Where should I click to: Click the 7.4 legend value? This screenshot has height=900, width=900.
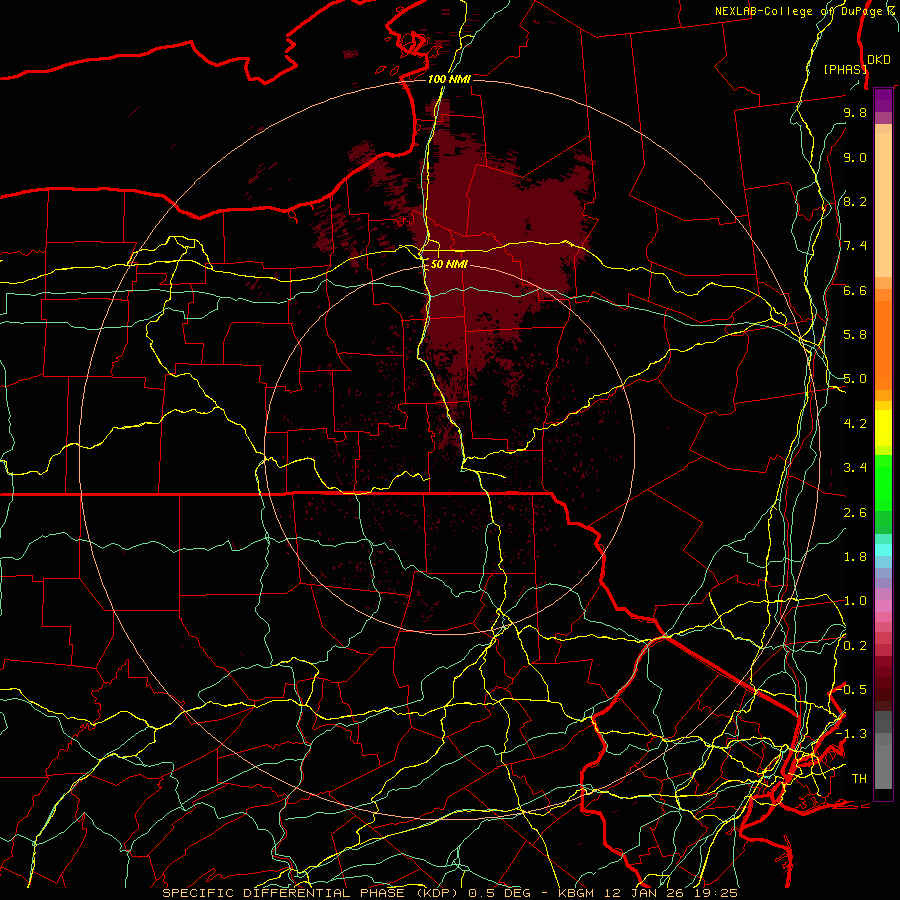855,246
